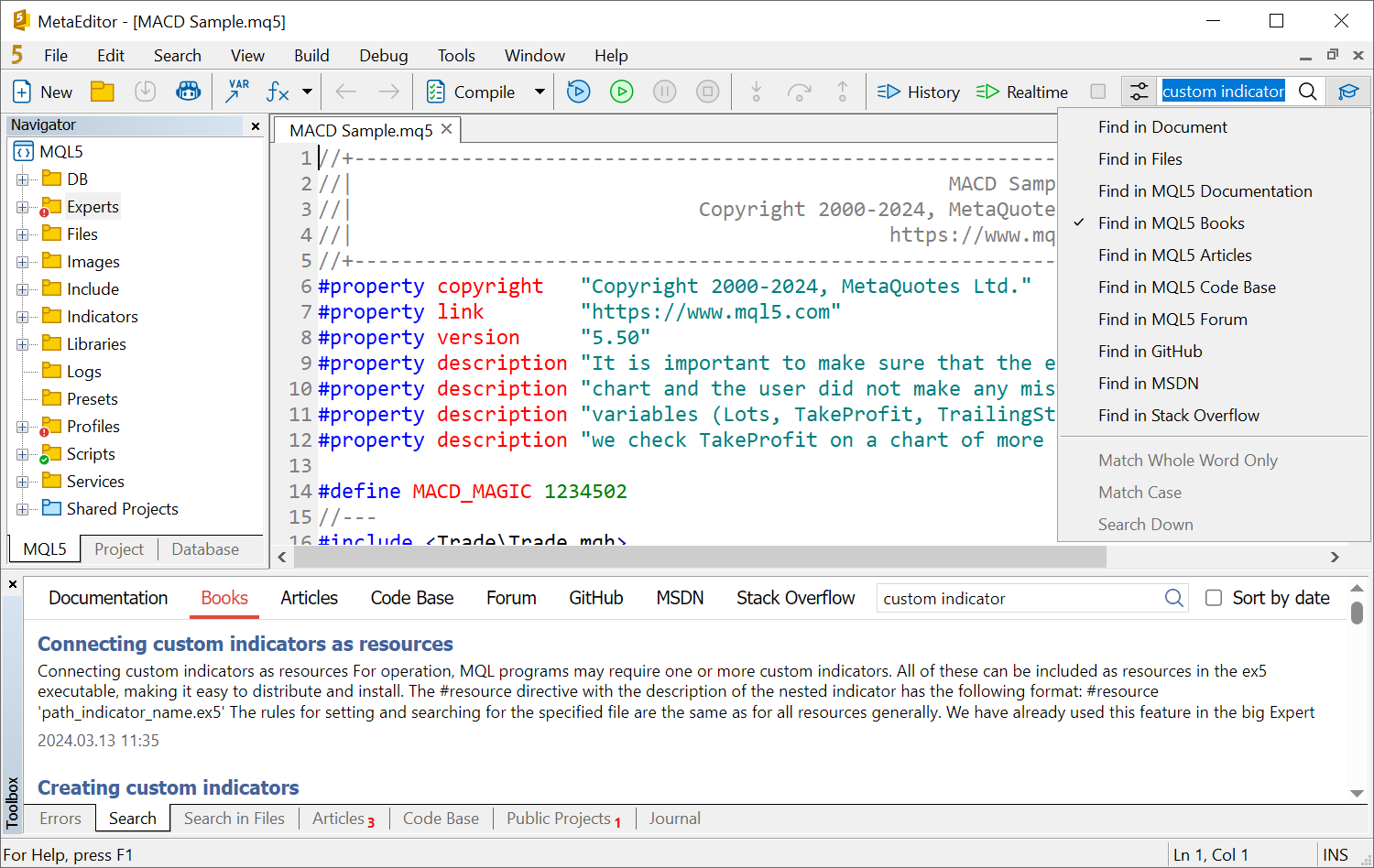Screen dimensions: 1374x868
Task: Click the search options sliders icon
Action: (x=1139, y=92)
